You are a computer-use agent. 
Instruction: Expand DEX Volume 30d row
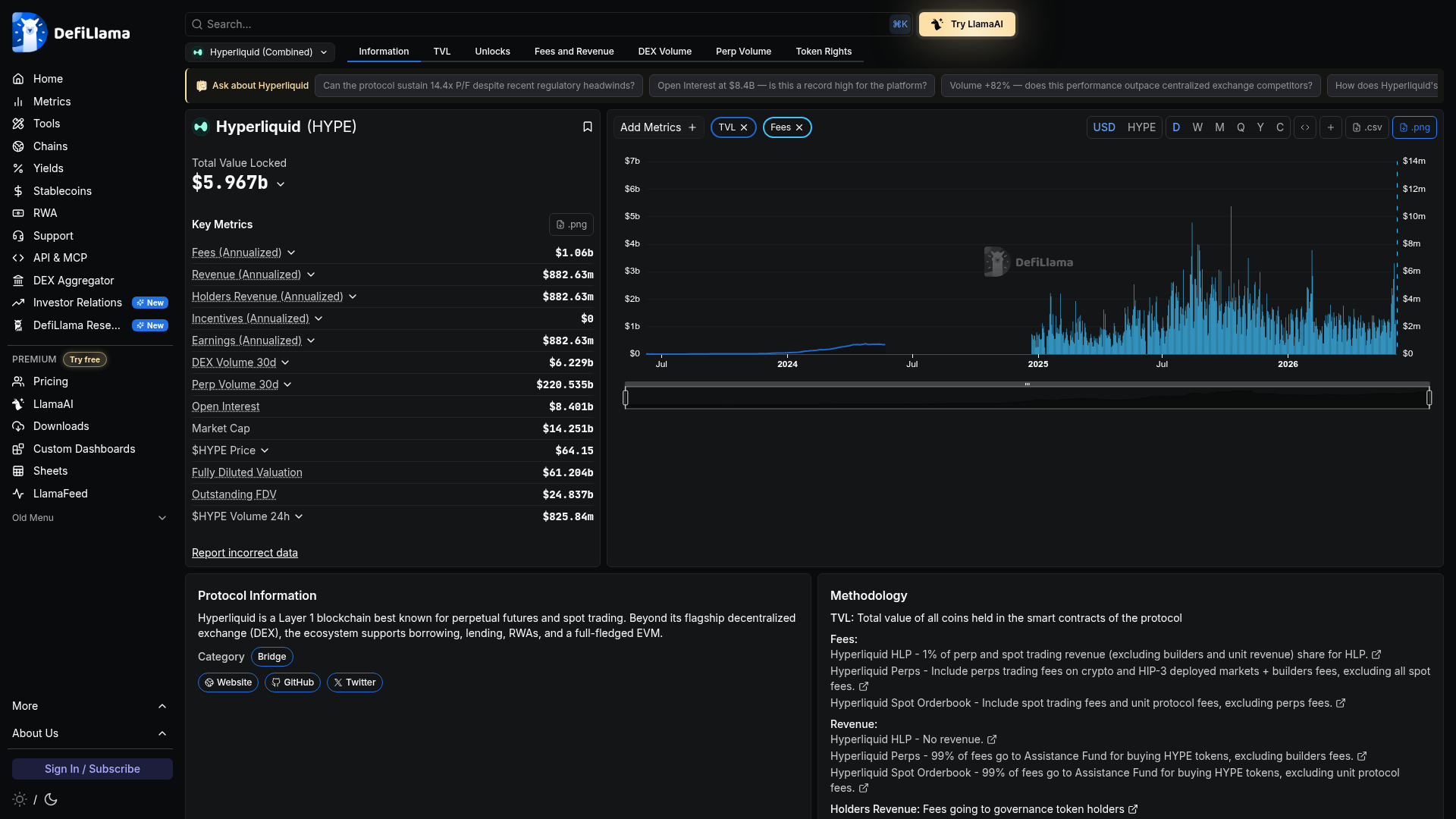coord(285,362)
